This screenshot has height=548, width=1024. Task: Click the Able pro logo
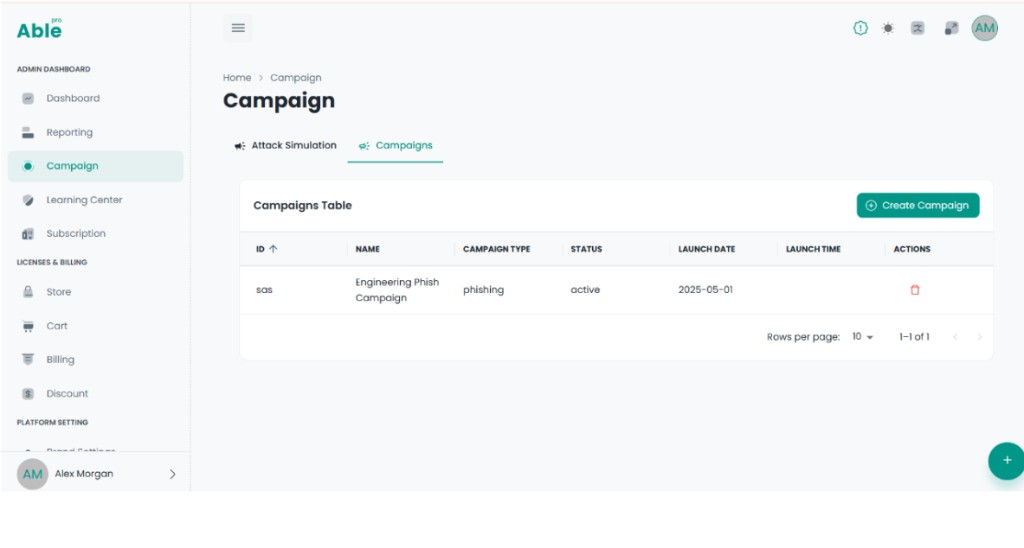point(39,29)
